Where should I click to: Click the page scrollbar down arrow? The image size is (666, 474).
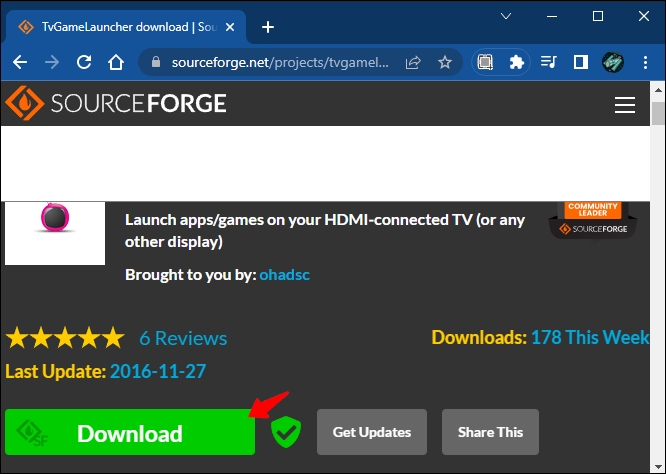pyautogui.click(x=658, y=467)
